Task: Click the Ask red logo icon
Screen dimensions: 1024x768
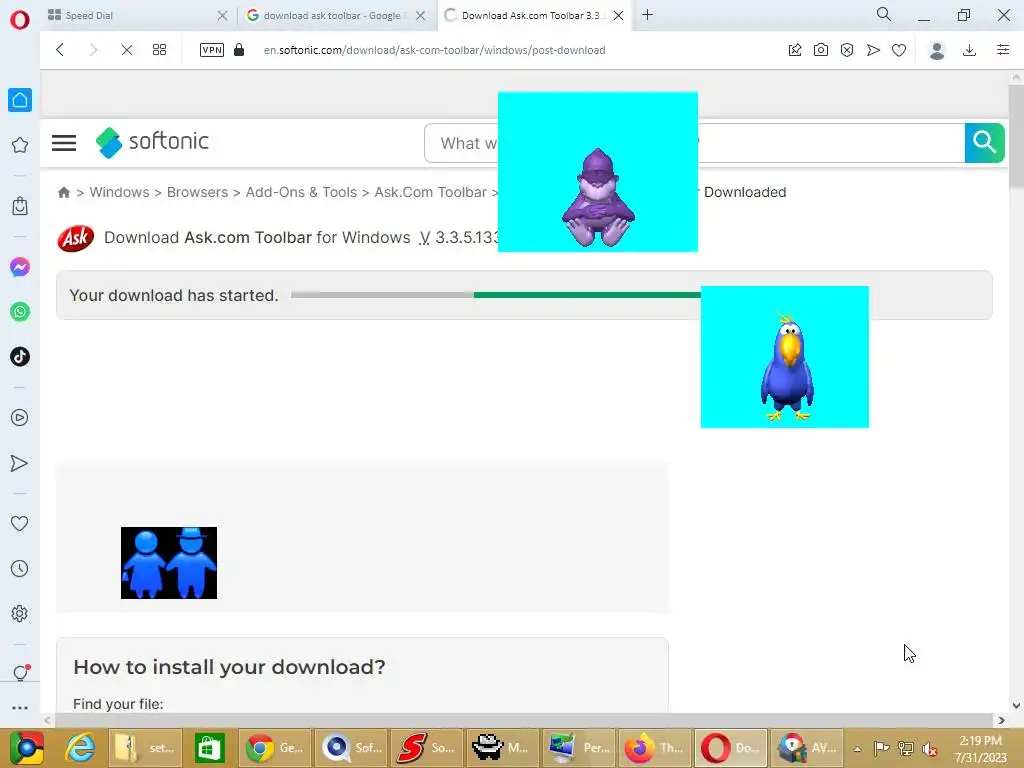Action: click(76, 238)
